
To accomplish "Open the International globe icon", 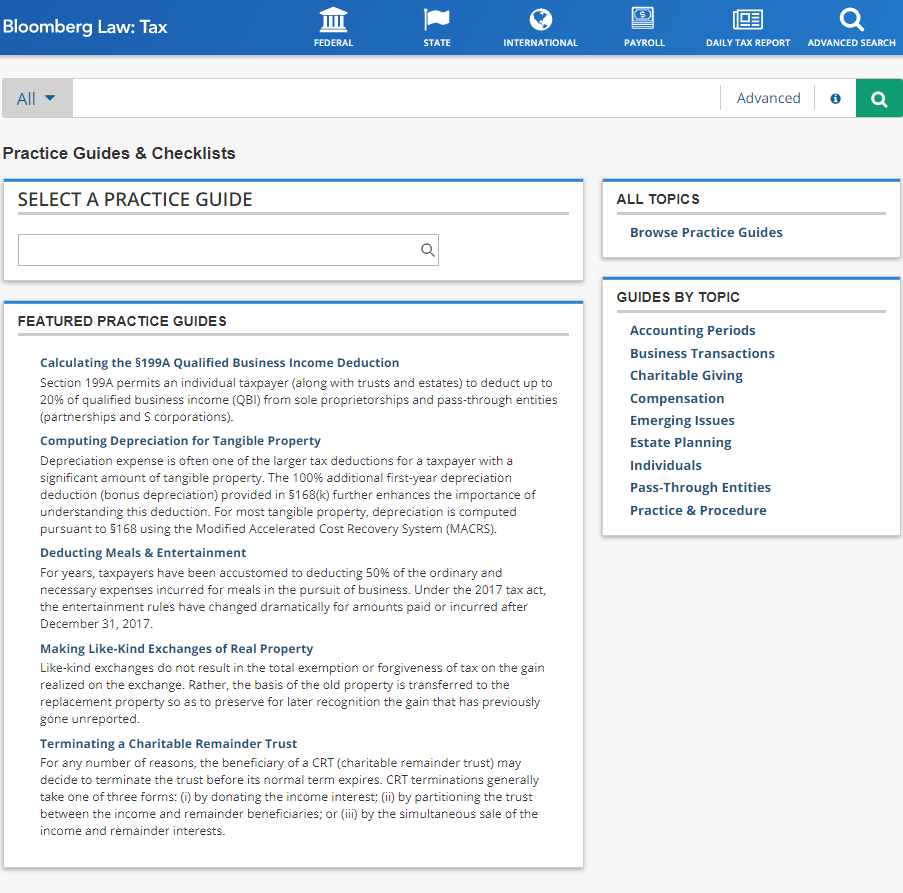I will pos(540,20).
